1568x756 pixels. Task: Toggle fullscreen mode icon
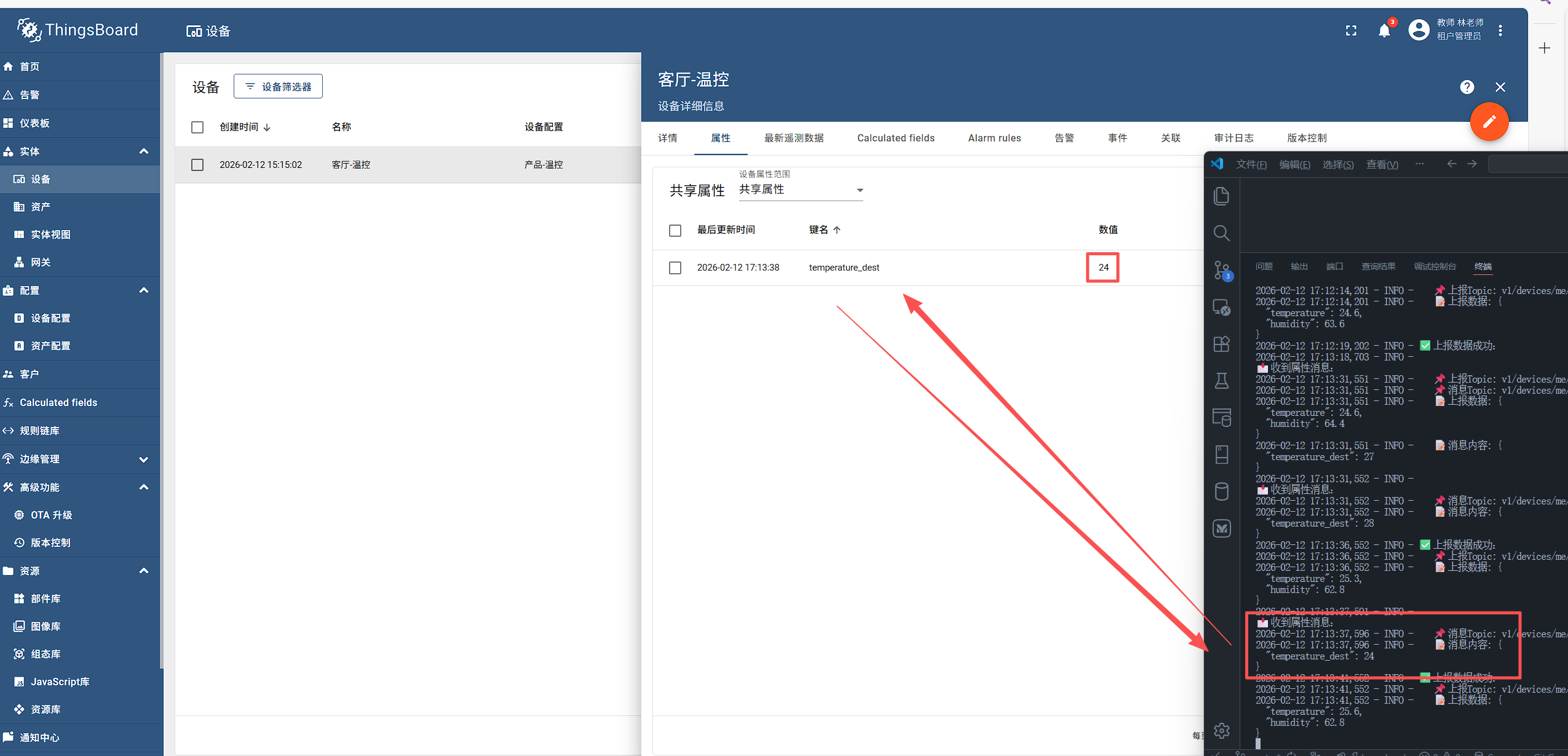(1351, 31)
